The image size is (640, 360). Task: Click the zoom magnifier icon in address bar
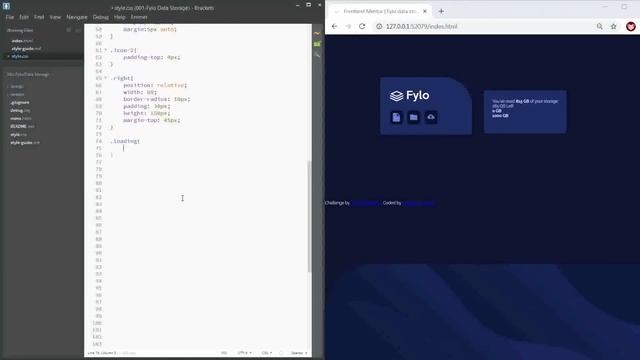(600, 26)
